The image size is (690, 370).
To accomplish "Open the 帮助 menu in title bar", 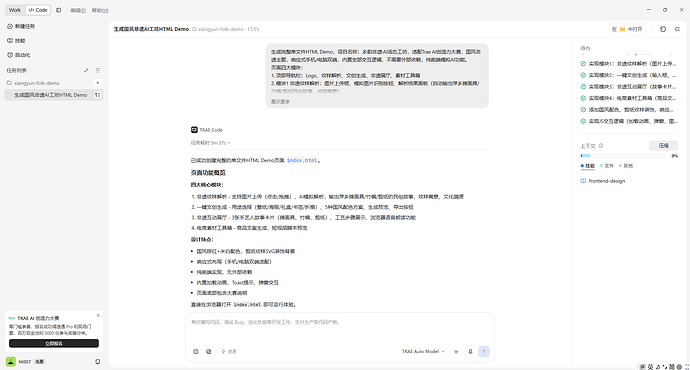I will pyautogui.click(x=100, y=10).
